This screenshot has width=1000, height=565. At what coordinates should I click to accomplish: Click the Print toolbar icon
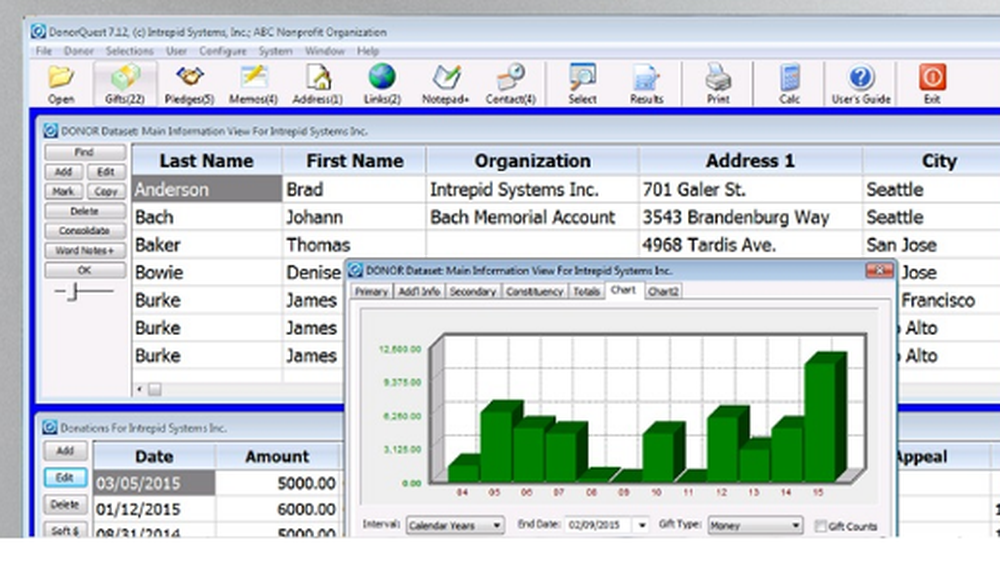click(x=717, y=84)
